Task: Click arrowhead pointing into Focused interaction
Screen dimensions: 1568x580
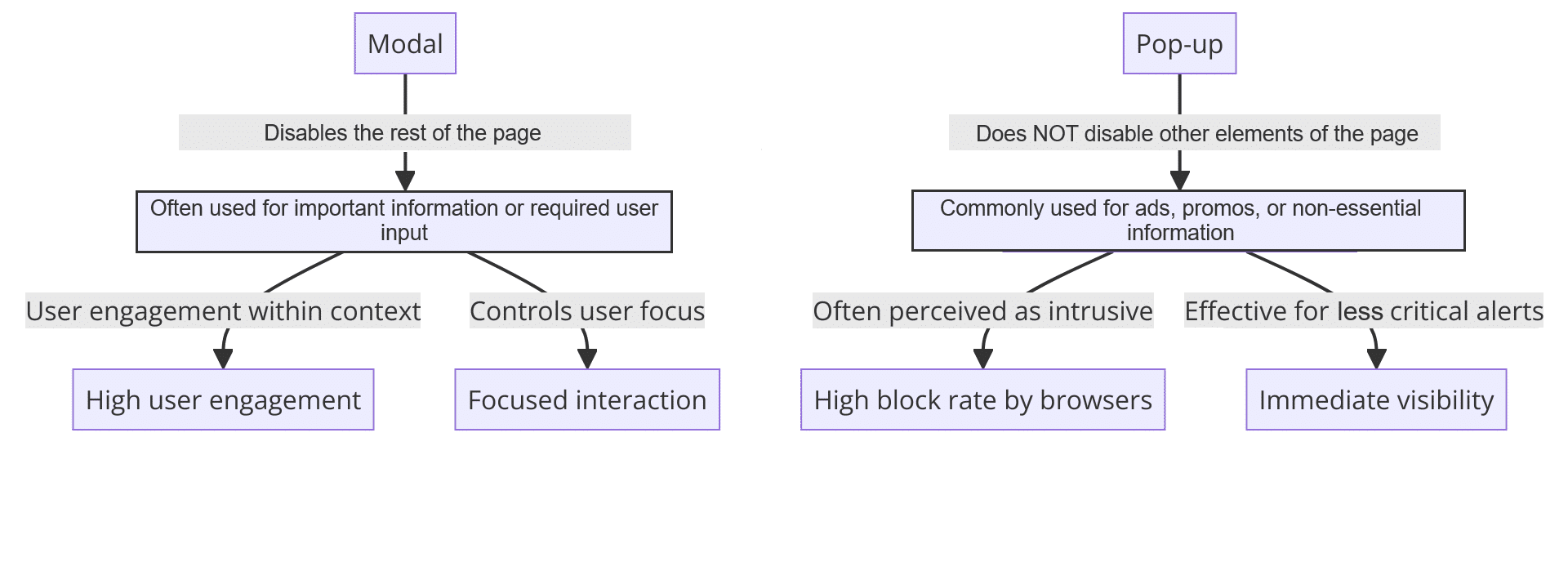Action: click(587, 359)
